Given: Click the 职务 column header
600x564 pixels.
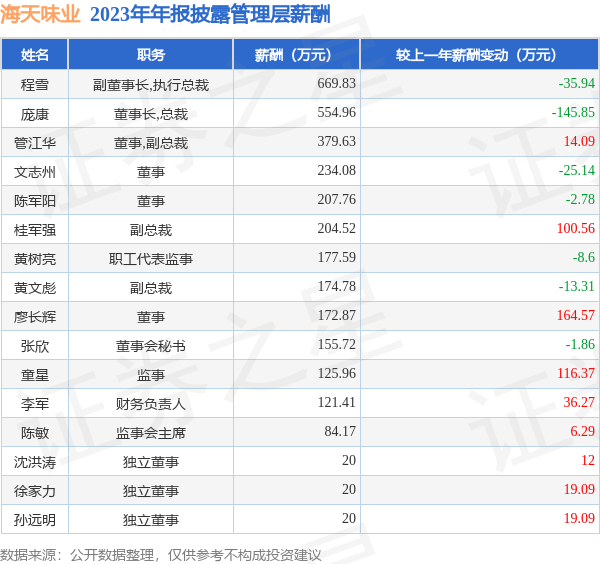Looking at the screenshot, I should tap(151, 55).
